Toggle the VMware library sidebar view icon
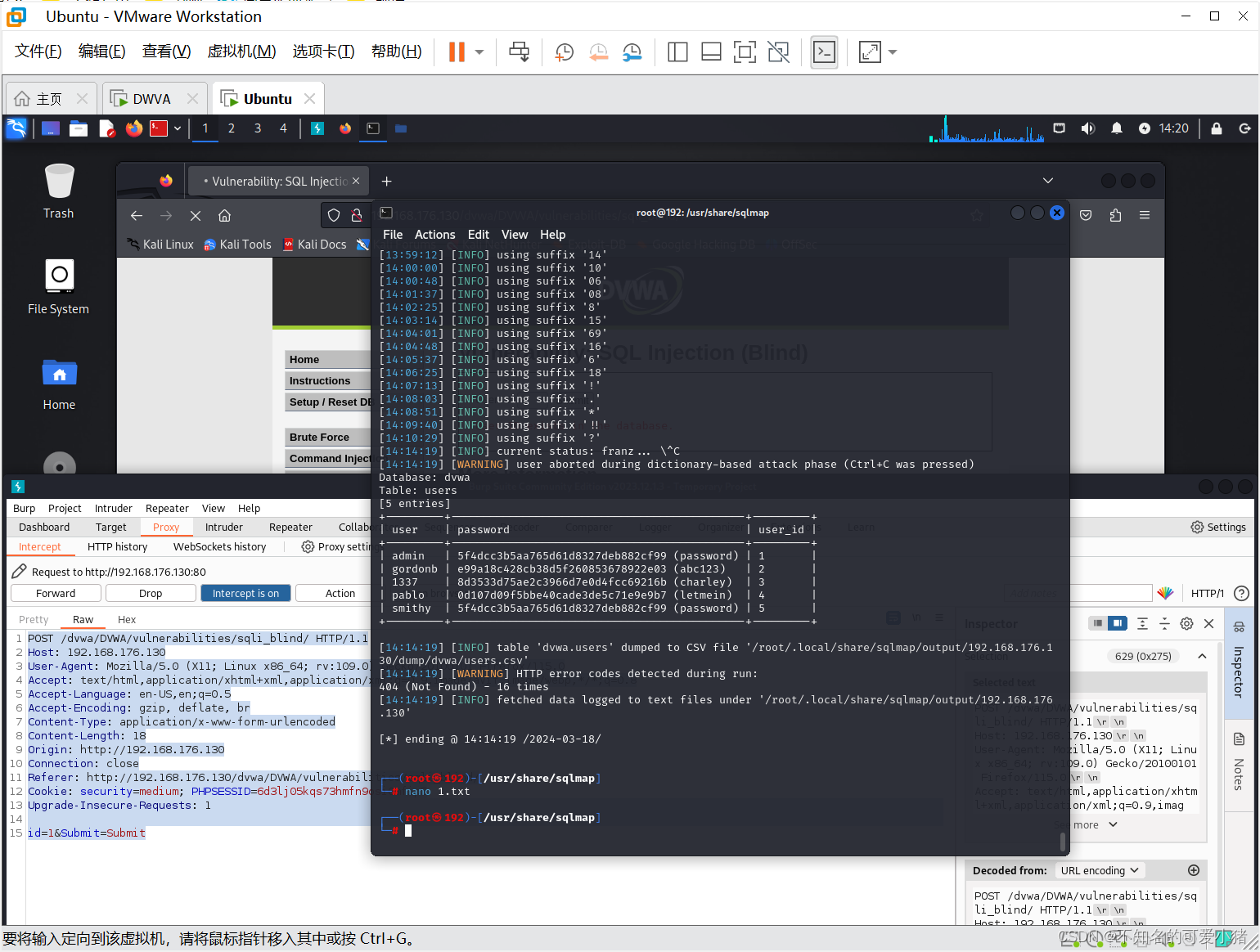 coord(677,52)
